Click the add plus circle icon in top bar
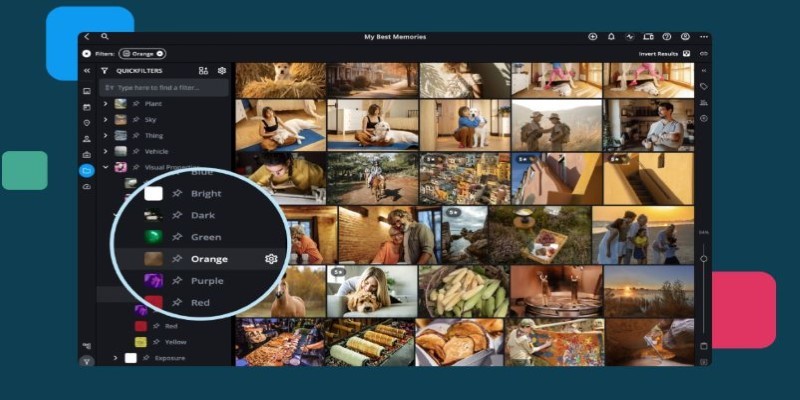 click(593, 37)
